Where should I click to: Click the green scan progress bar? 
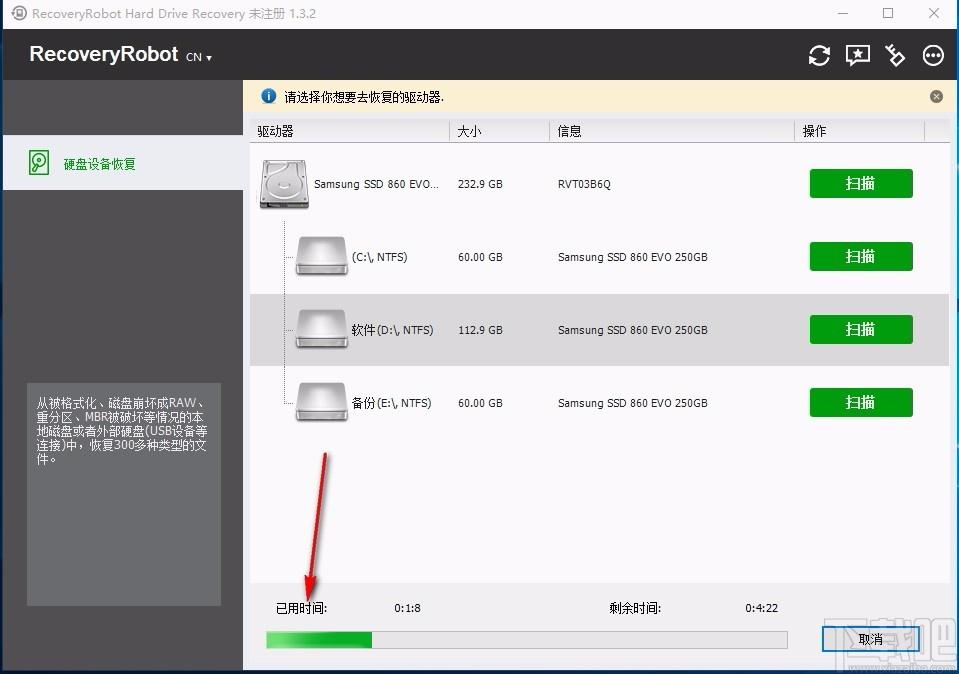tap(527, 640)
